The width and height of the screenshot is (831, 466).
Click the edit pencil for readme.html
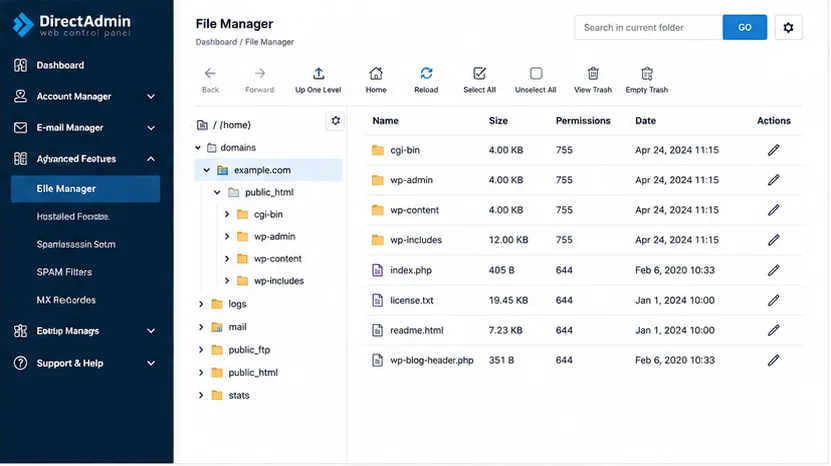click(774, 330)
